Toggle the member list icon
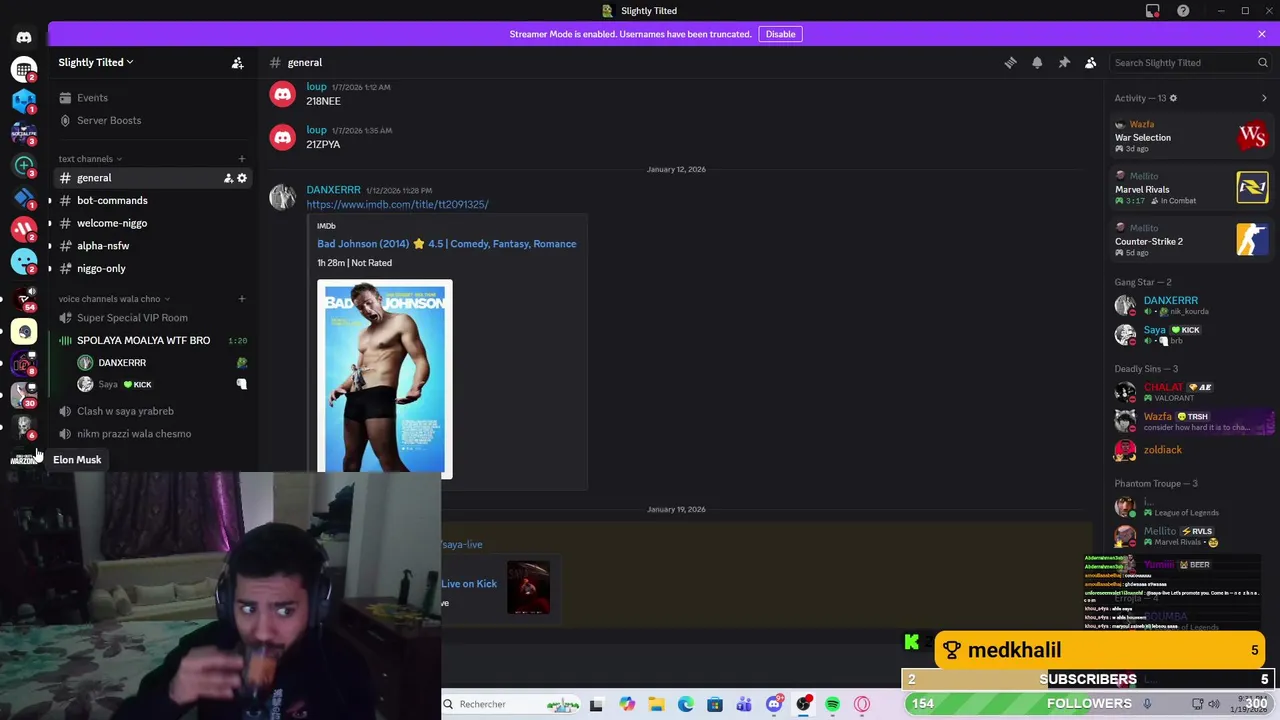Screen dimensions: 1280x720 [x=1091, y=63]
